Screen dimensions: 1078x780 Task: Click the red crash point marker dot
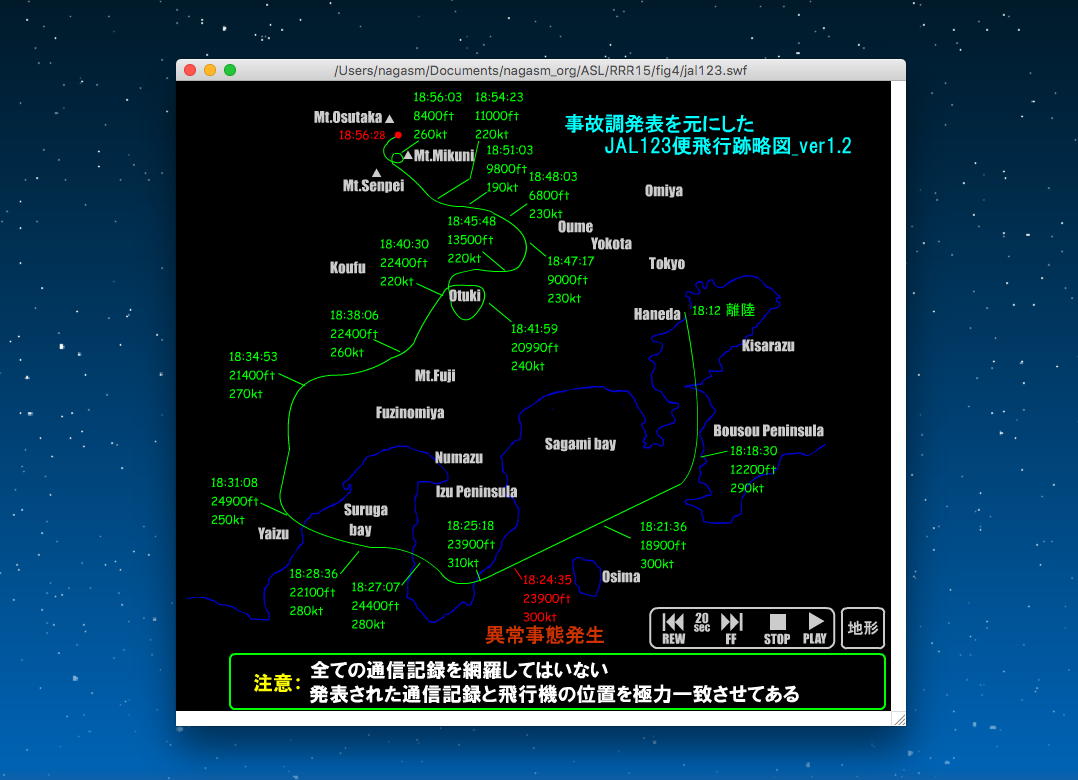click(398, 135)
